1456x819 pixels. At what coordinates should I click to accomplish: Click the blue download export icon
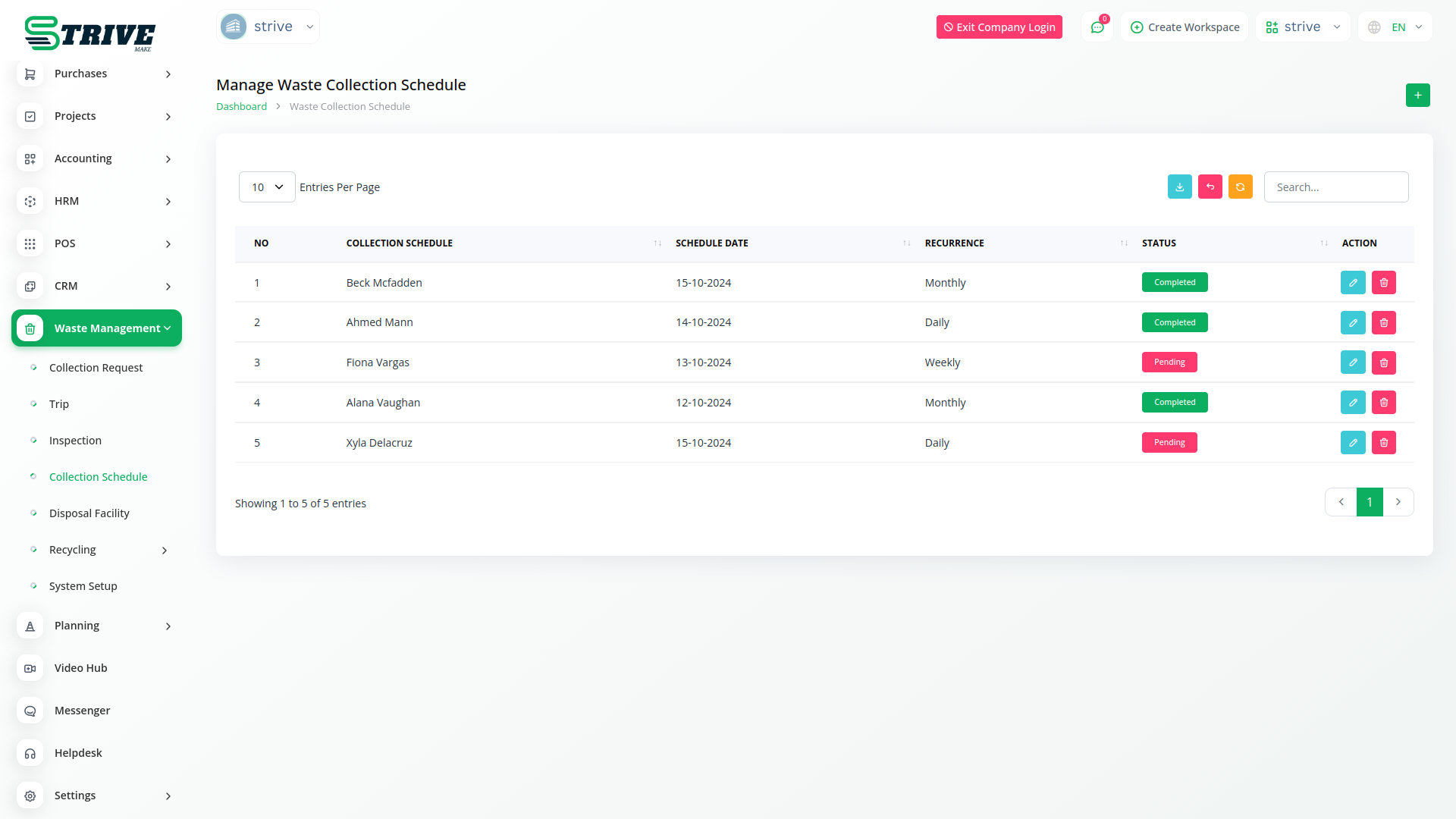coord(1179,187)
